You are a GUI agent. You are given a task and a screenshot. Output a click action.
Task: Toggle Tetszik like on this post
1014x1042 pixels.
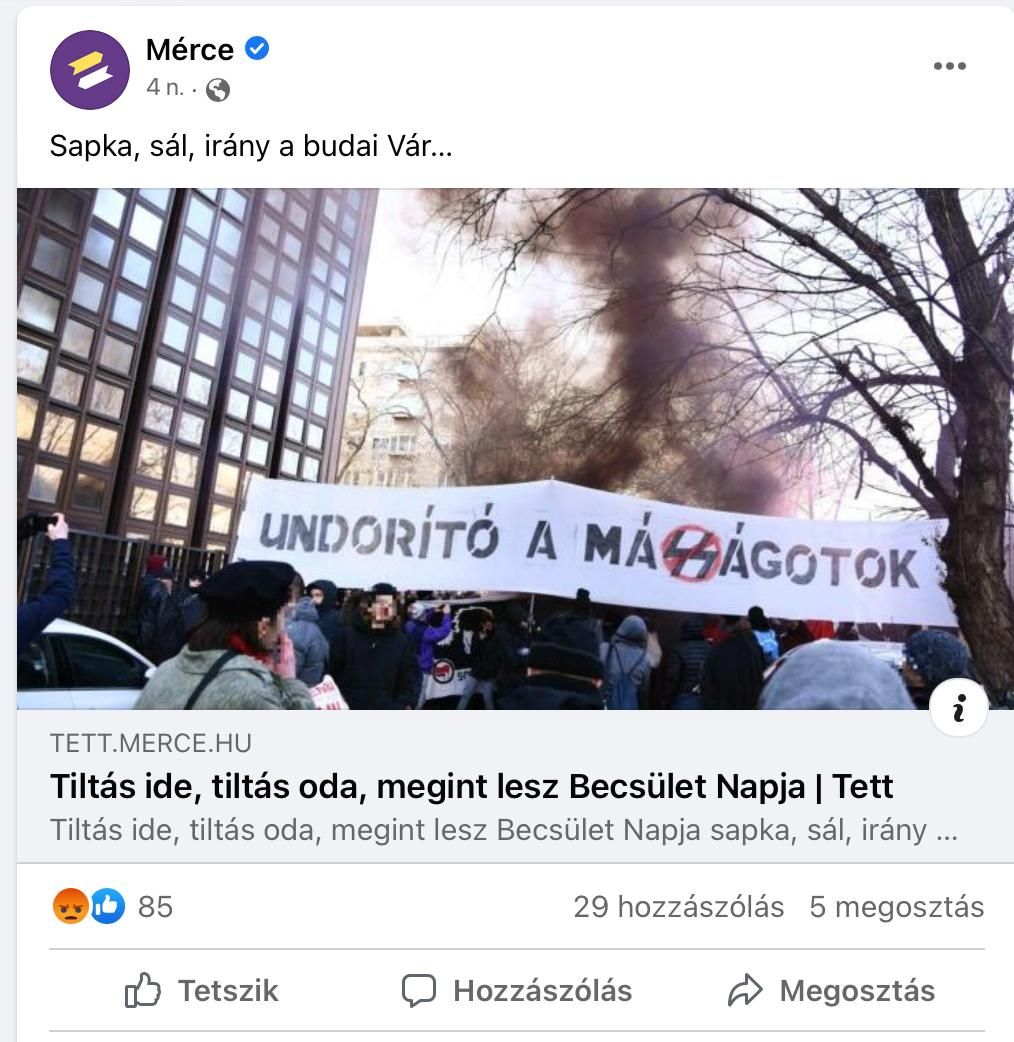point(201,991)
